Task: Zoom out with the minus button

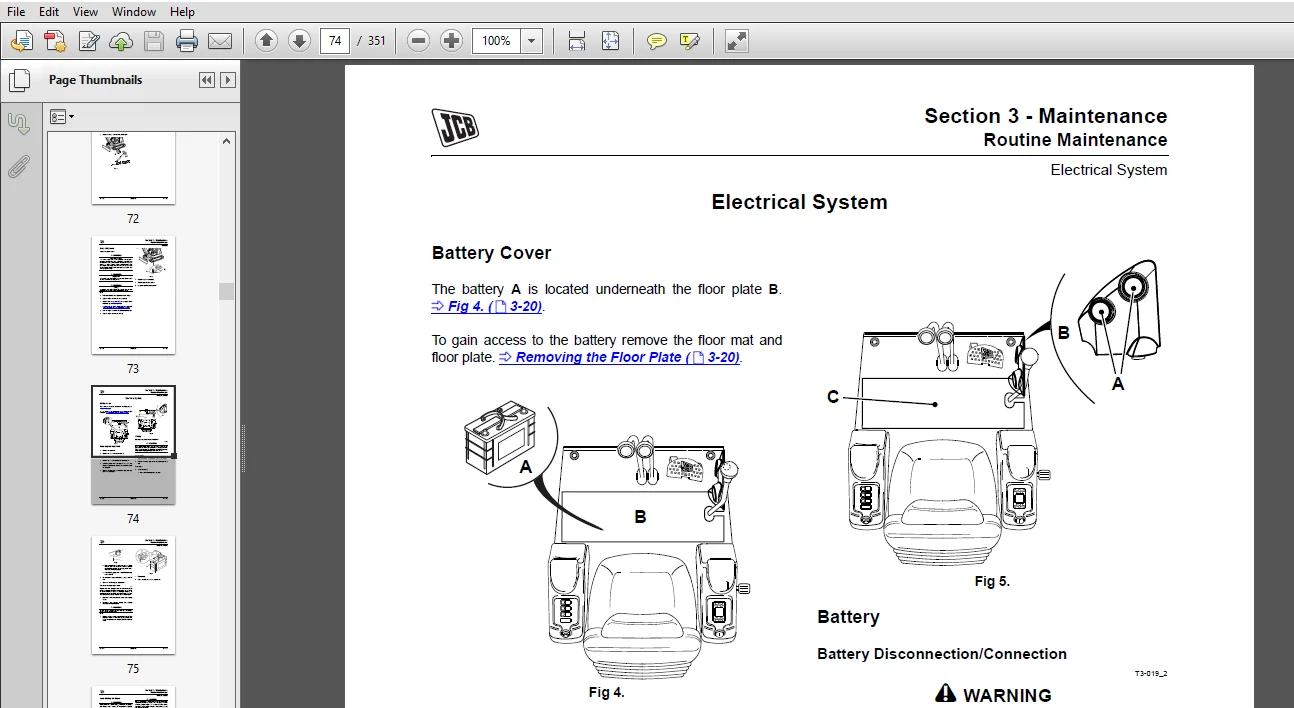Action: point(419,41)
